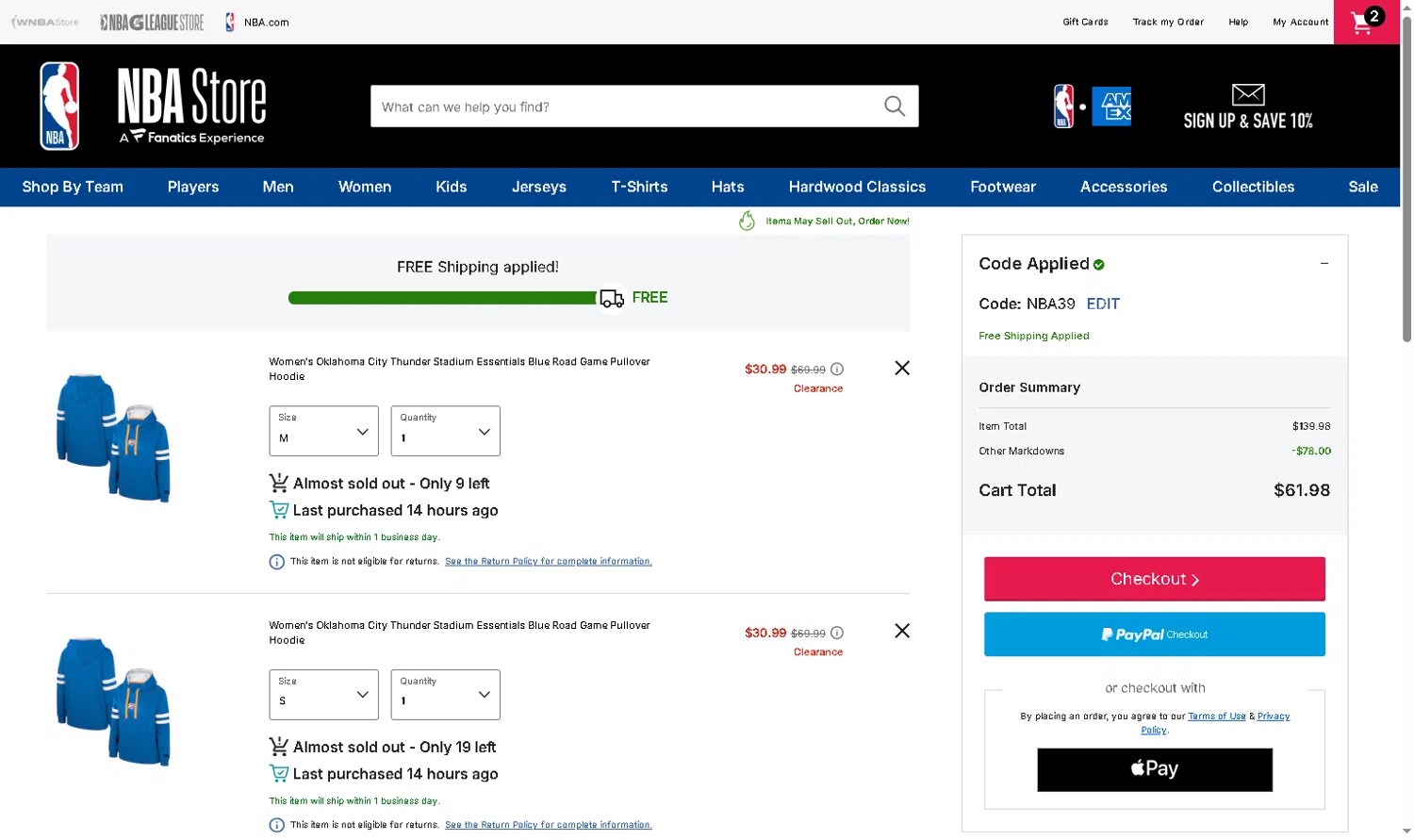This screenshot has height=840, width=1414.
Task: Click the Item Total $139.98 value
Action: 1311,426
